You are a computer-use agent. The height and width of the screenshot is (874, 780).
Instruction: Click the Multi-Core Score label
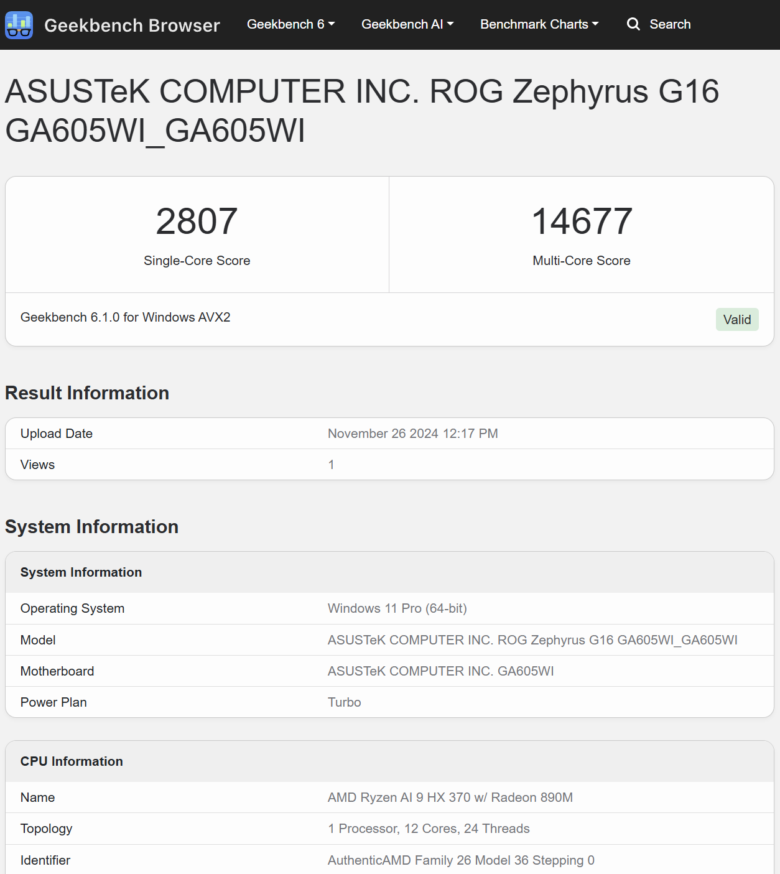click(x=582, y=261)
